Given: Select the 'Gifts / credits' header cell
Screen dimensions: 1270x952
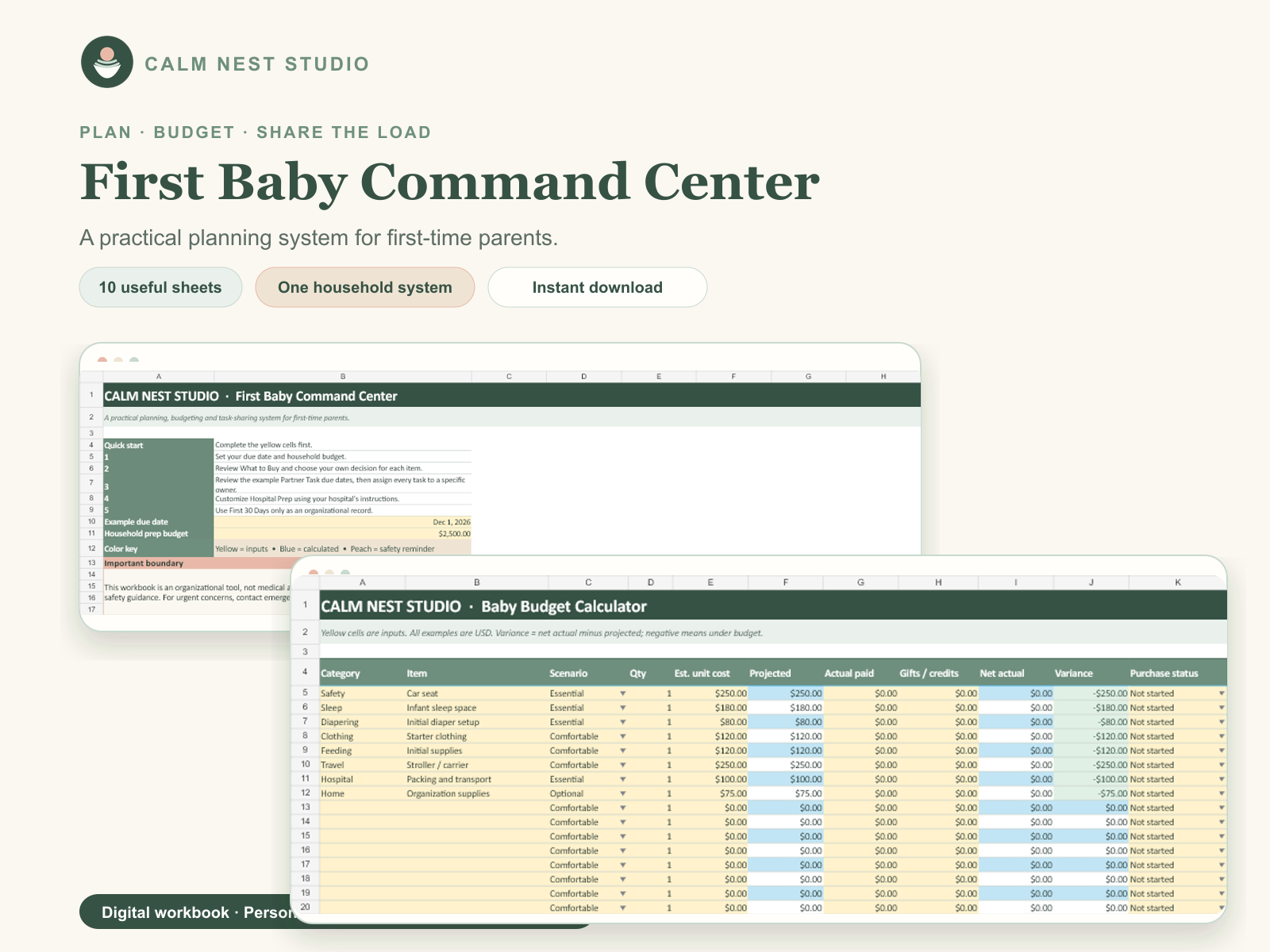Looking at the screenshot, I should click(938, 673).
